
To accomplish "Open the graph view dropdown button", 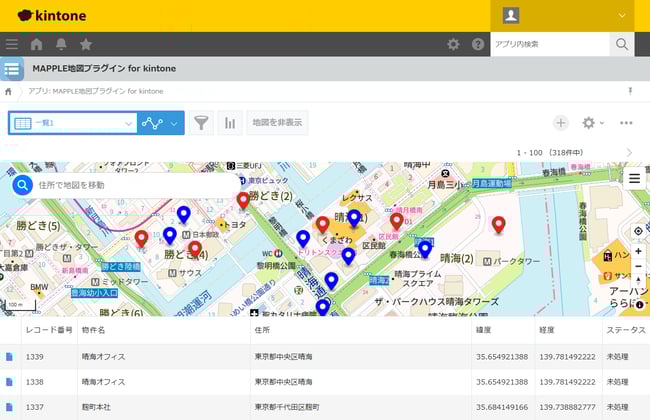I will [161, 123].
